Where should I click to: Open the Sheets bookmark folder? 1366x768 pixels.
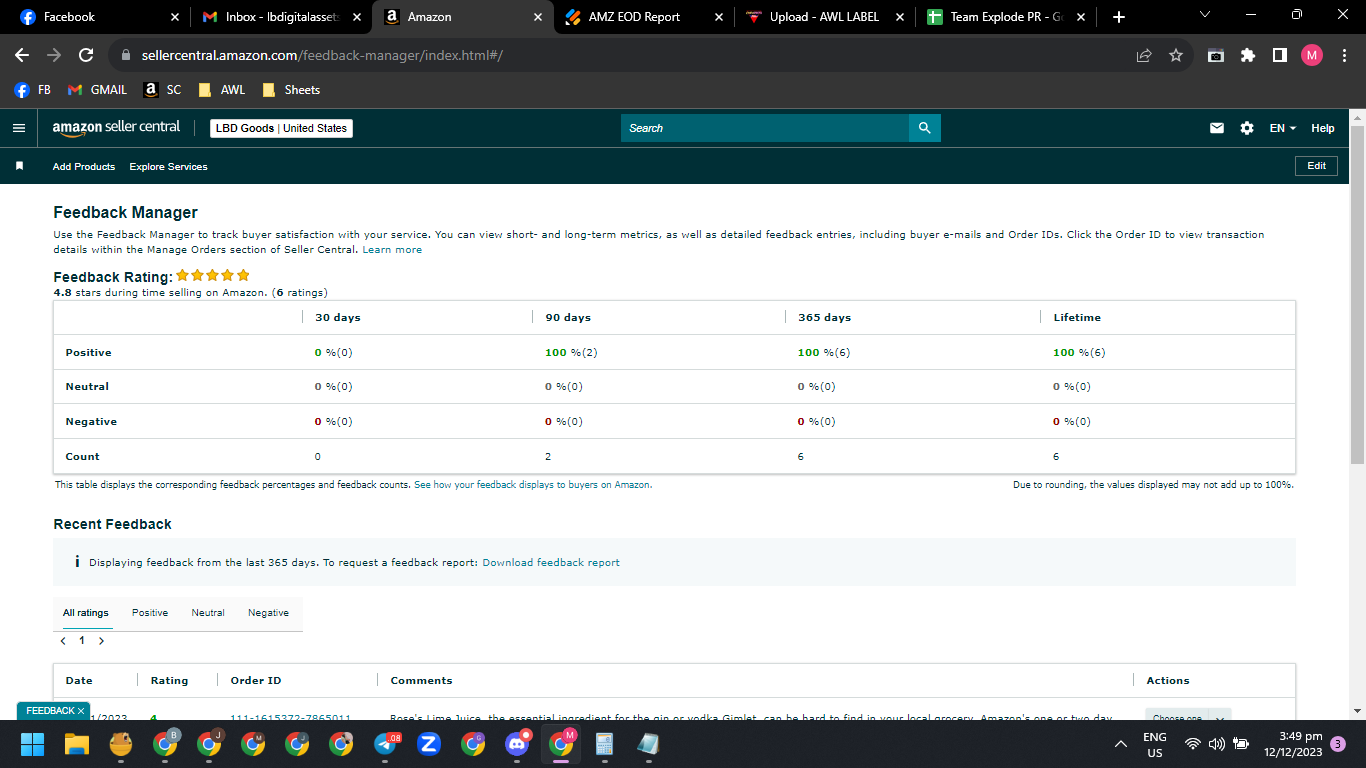coord(291,90)
